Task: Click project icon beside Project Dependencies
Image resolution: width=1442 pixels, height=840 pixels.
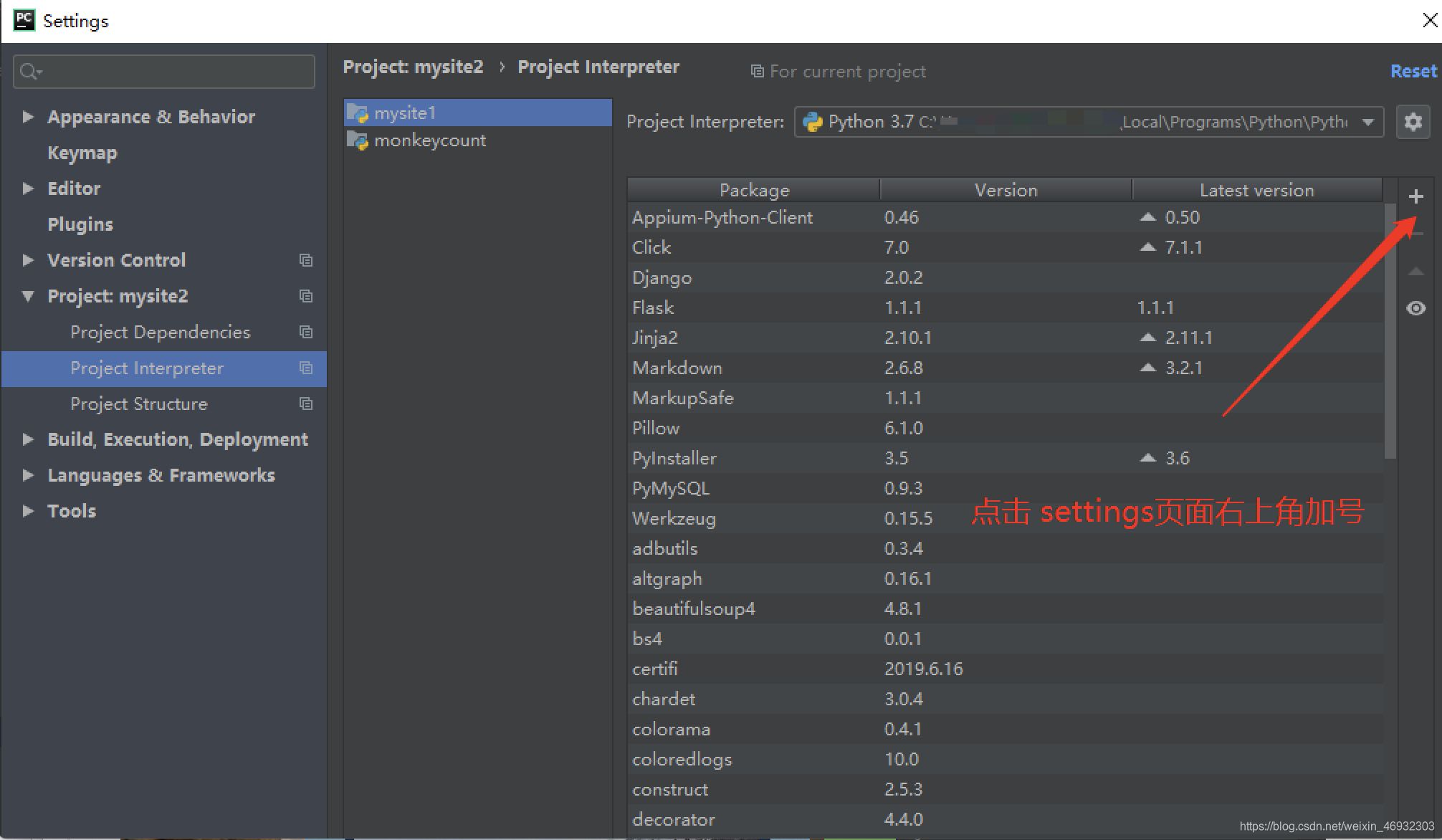Action: click(x=306, y=332)
